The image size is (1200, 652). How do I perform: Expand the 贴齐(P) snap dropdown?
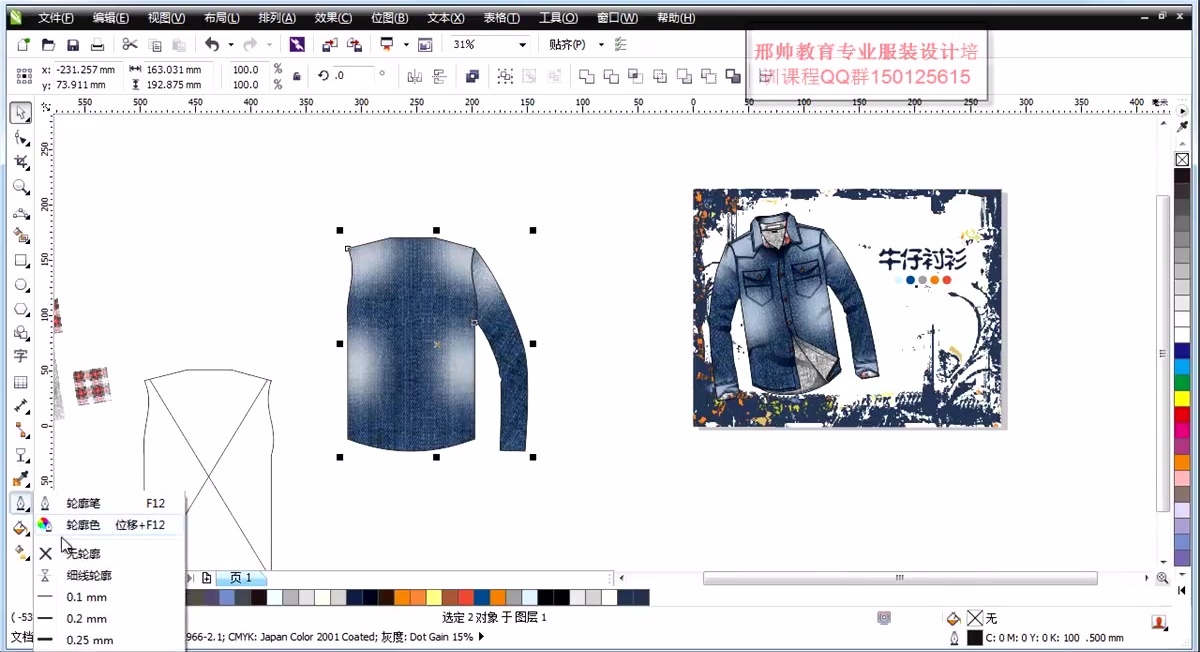tap(601, 45)
